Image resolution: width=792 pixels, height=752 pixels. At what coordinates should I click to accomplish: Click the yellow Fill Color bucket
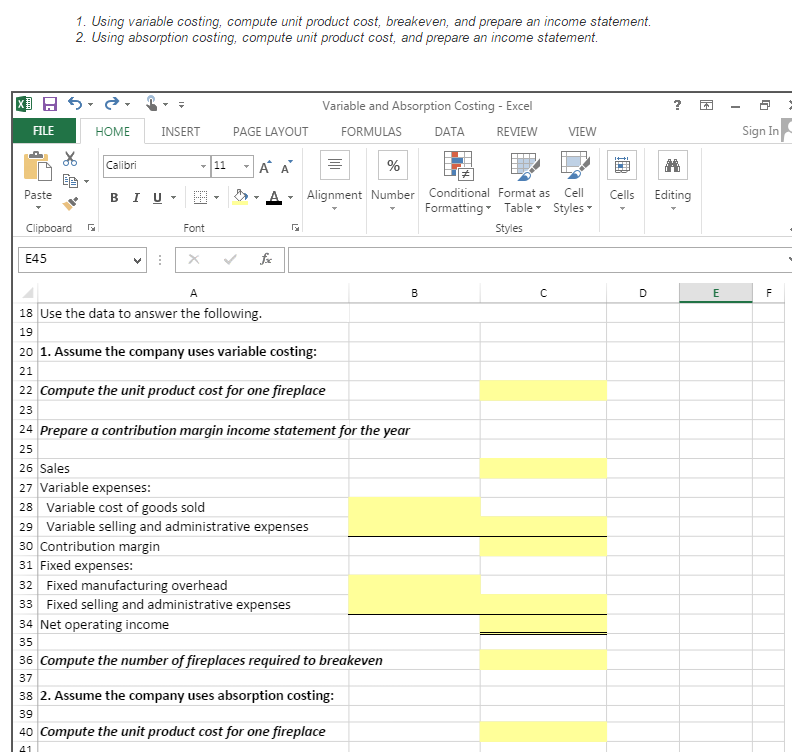241,196
